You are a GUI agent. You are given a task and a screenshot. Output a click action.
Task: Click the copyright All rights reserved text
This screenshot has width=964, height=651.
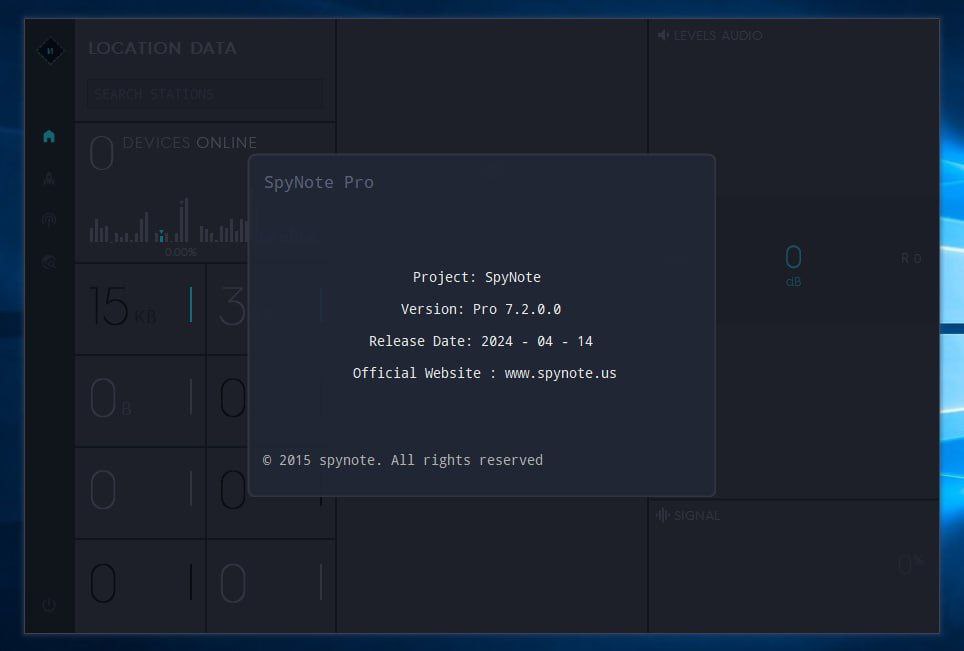[x=403, y=460]
